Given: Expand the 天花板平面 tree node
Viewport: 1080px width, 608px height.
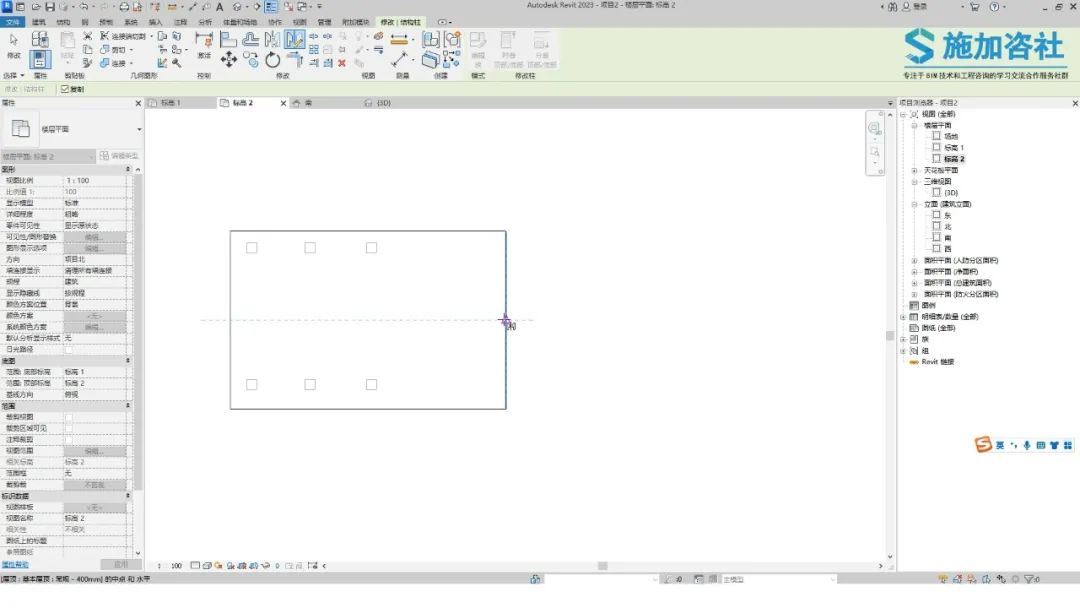Looking at the screenshot, I should pos(915,170).
